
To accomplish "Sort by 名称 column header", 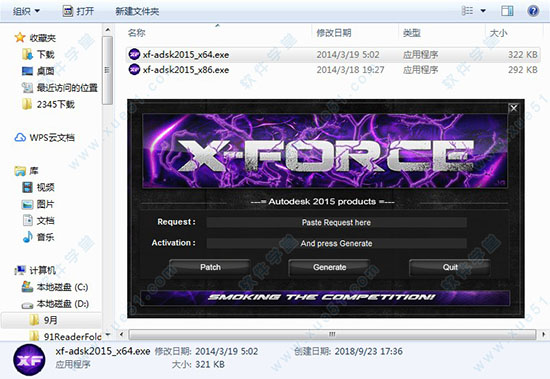I will [x=136, y=33].
